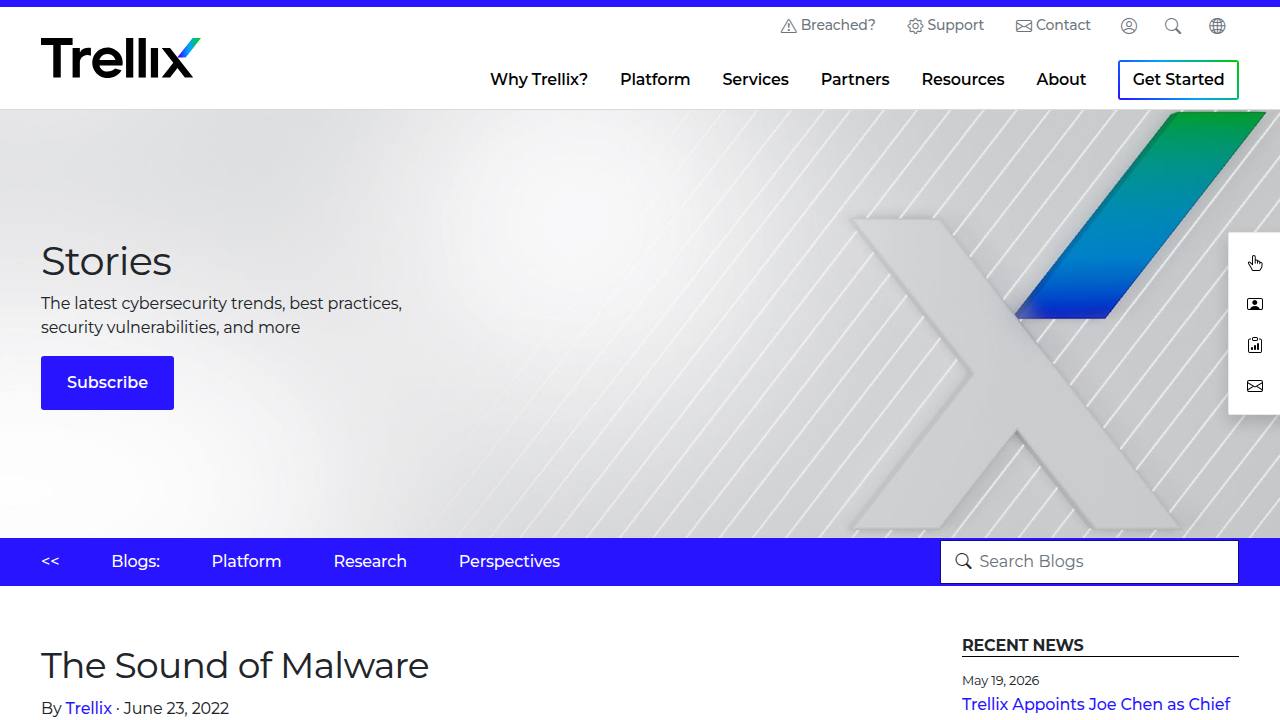Open the user account icon
Screen dimensions: 1280x720
click(1129, 26)
